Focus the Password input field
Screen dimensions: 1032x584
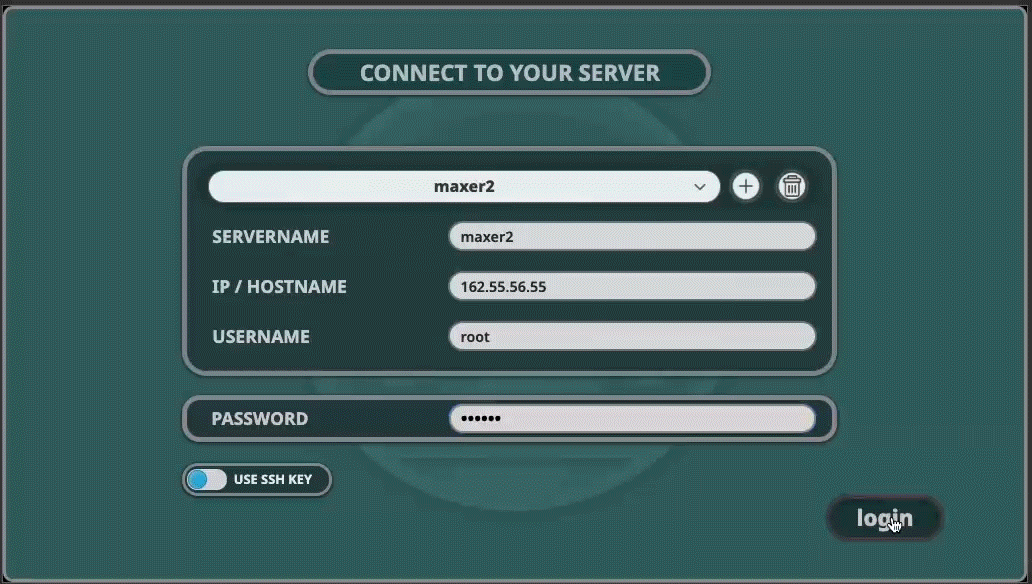click(632, 418)
